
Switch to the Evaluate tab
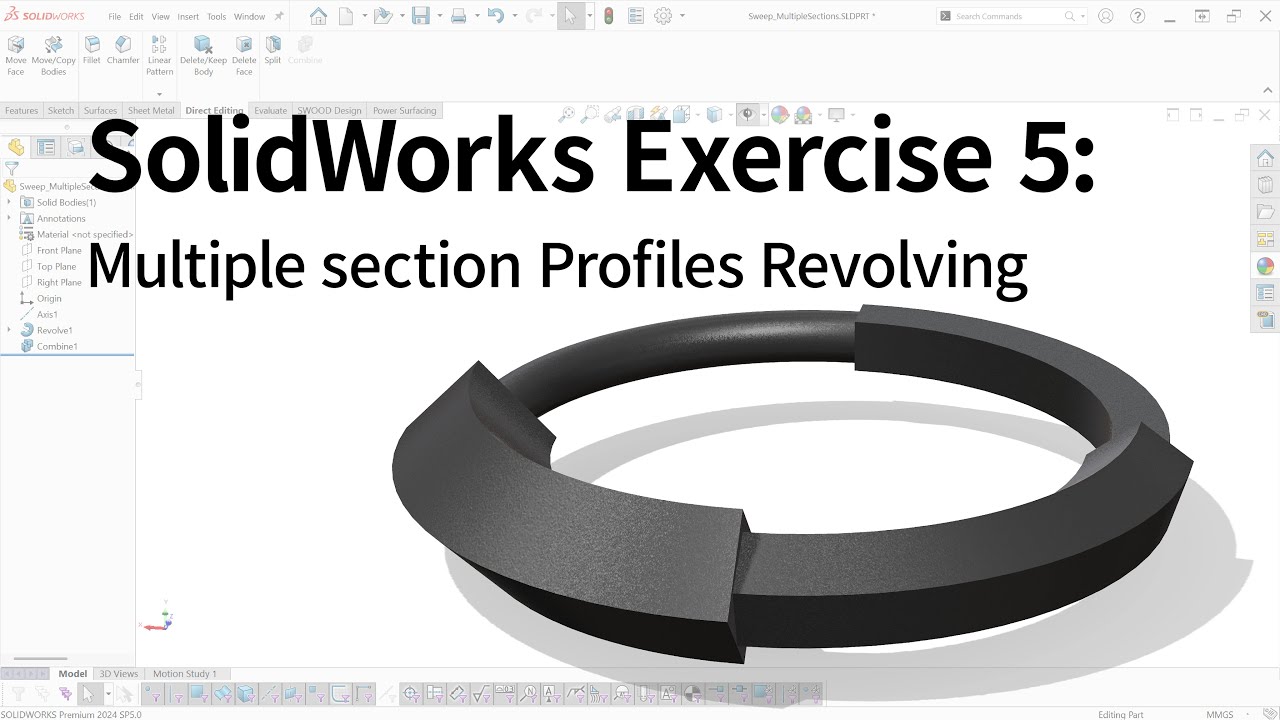click(270, 111)
